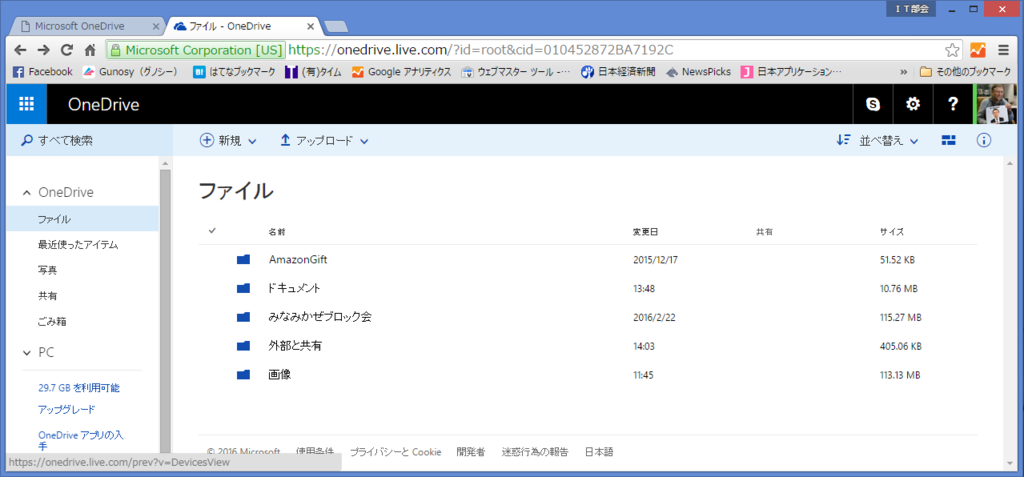1024x477 pixels.
Task: Open the settings gear in OneDrive header
Action: [x=912, y=105]
